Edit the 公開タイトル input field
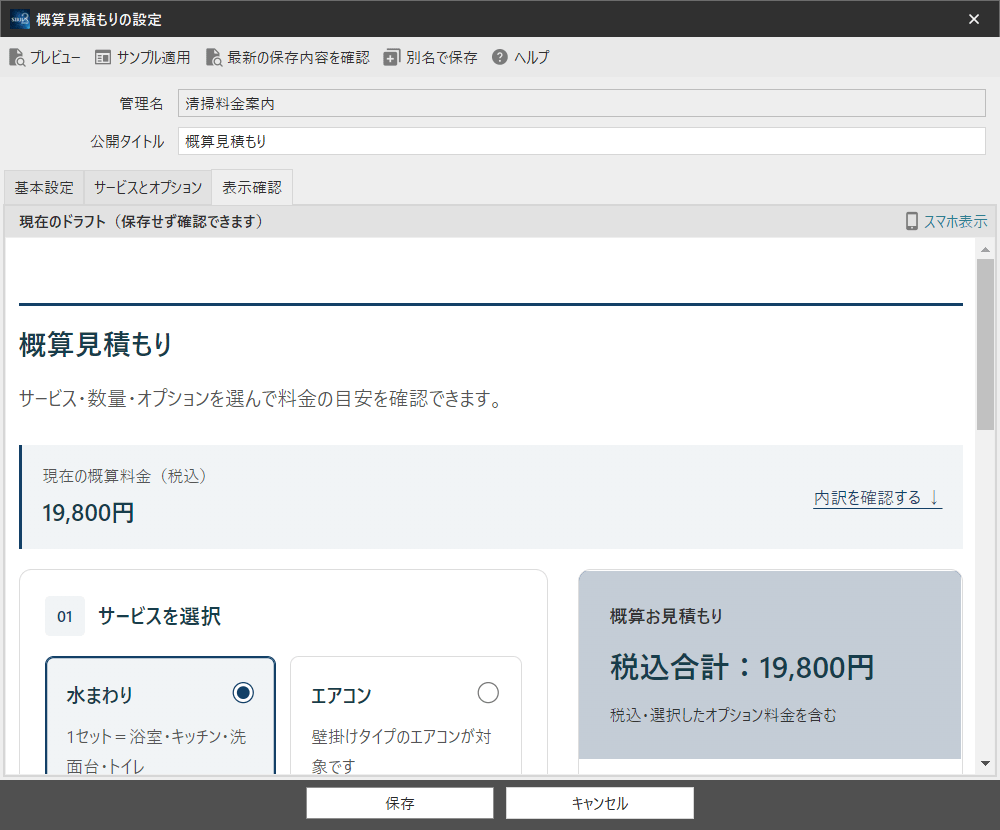 tap(582, 141)
